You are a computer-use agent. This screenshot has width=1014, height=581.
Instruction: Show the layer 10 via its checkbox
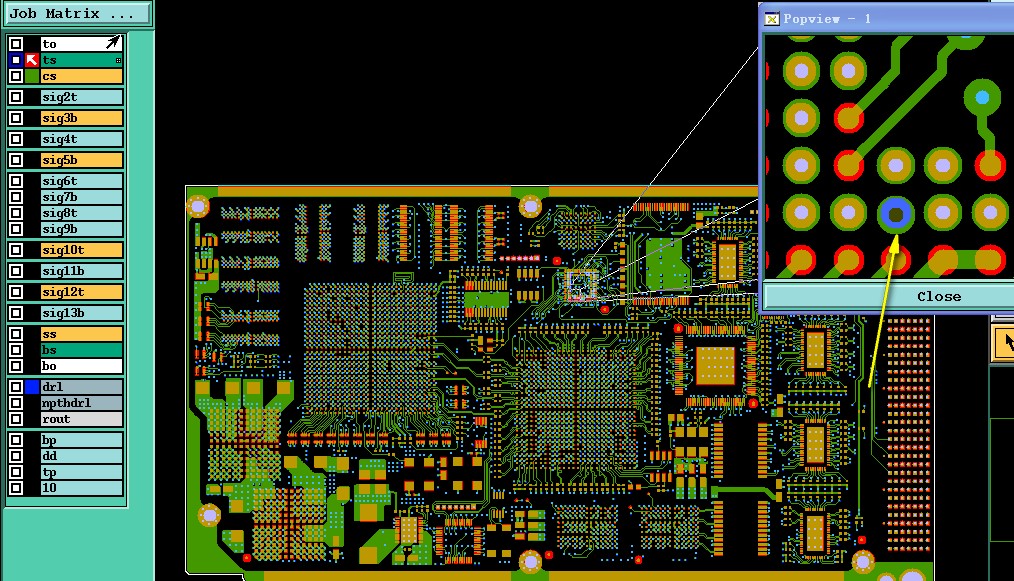pos(16,488)
